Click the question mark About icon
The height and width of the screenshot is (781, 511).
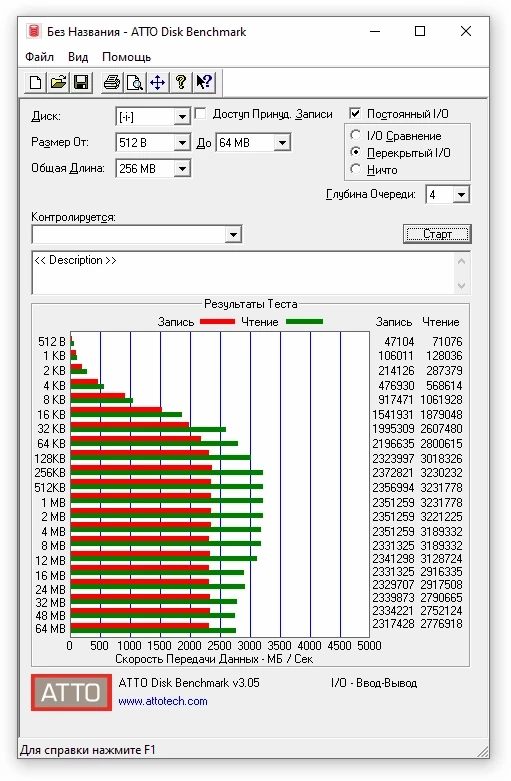[181, 82]
